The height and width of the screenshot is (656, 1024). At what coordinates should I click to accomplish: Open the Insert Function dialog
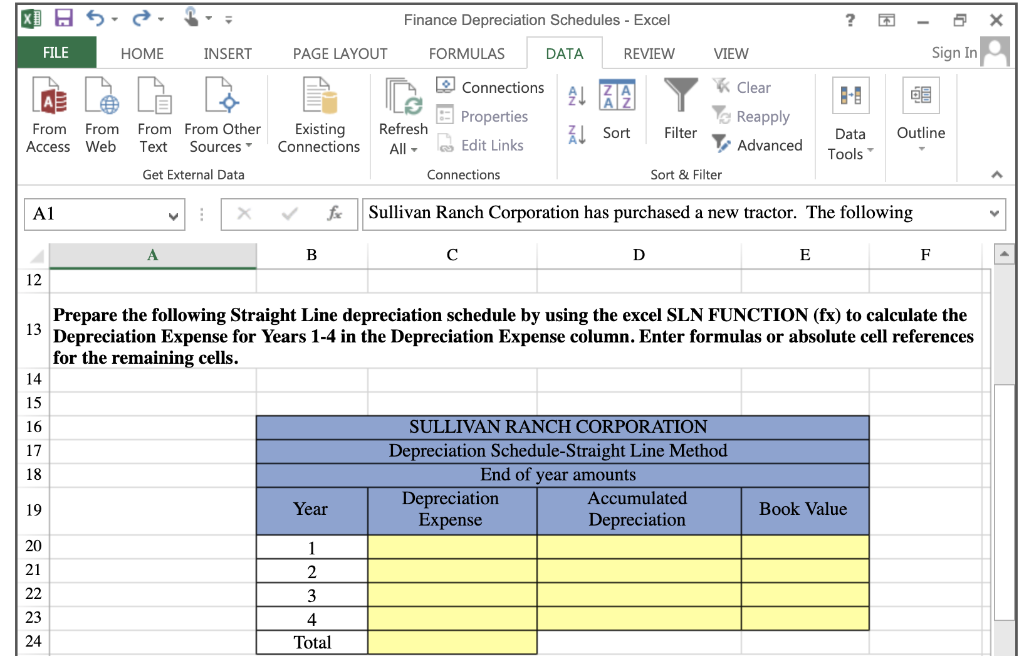pos(337,212)
